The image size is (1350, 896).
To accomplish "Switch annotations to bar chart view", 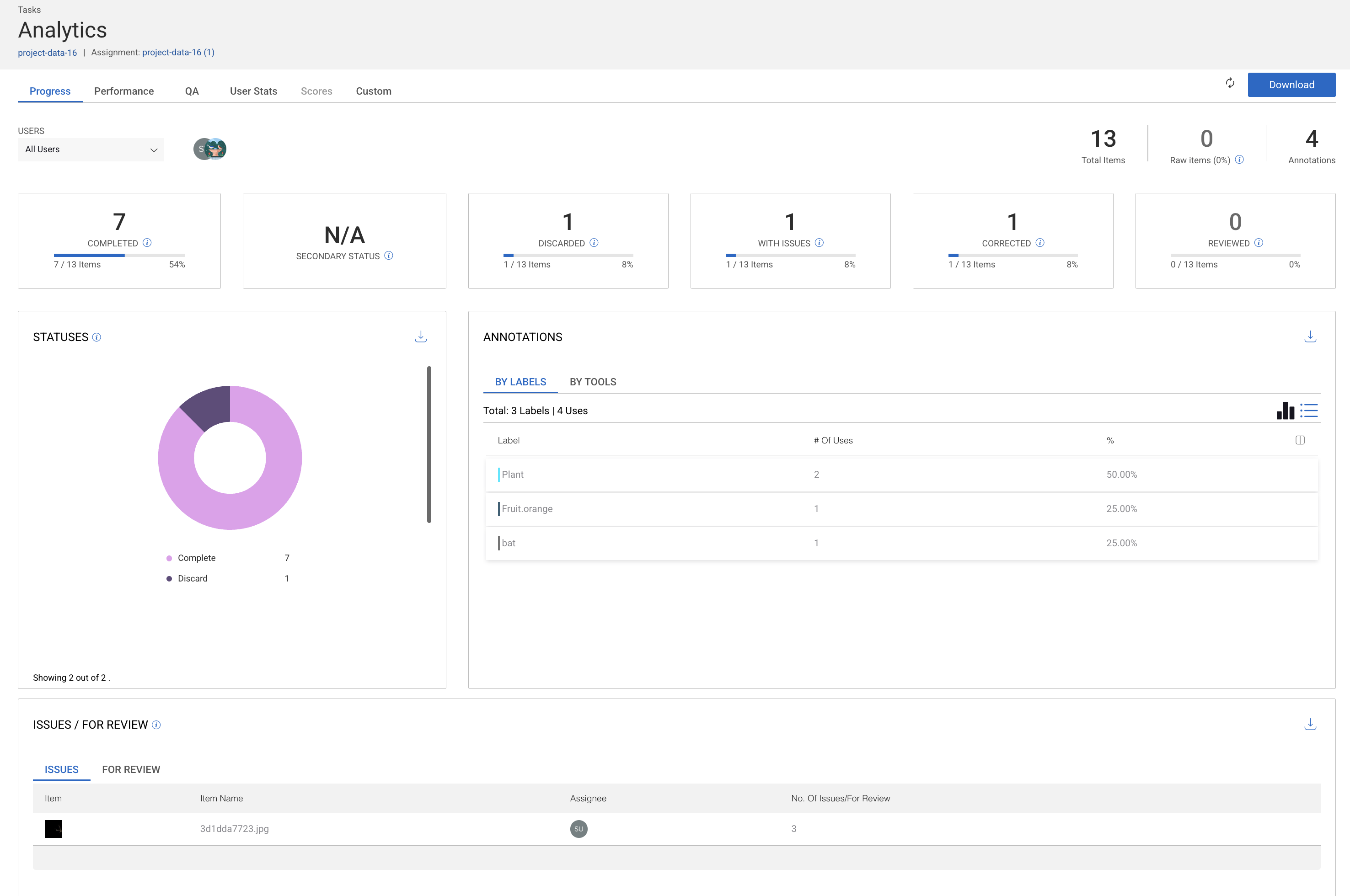I will pyautogui.click(x=1285, y=411).
